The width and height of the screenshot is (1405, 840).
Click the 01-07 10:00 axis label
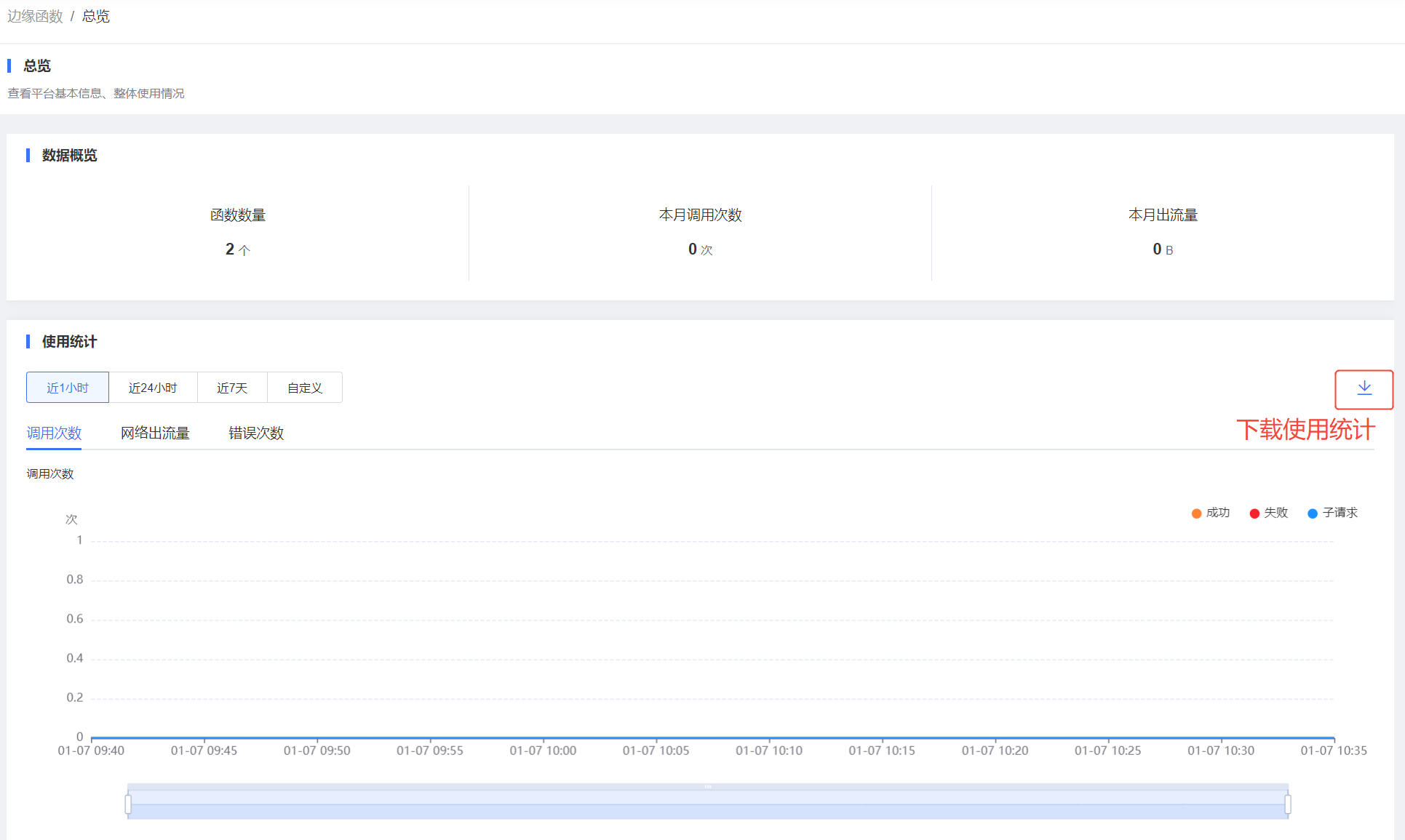coord(543,751)
